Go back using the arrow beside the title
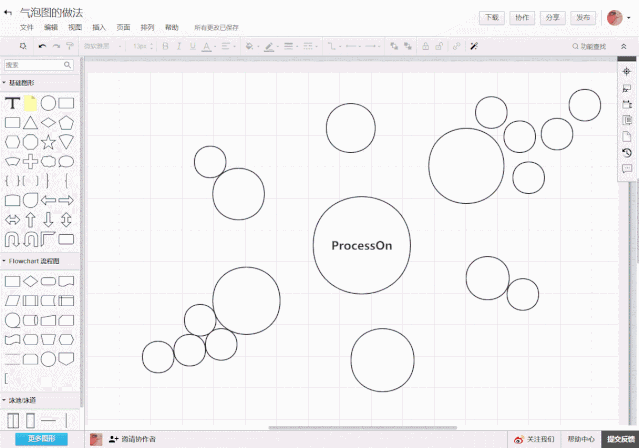 pos(8,13)
